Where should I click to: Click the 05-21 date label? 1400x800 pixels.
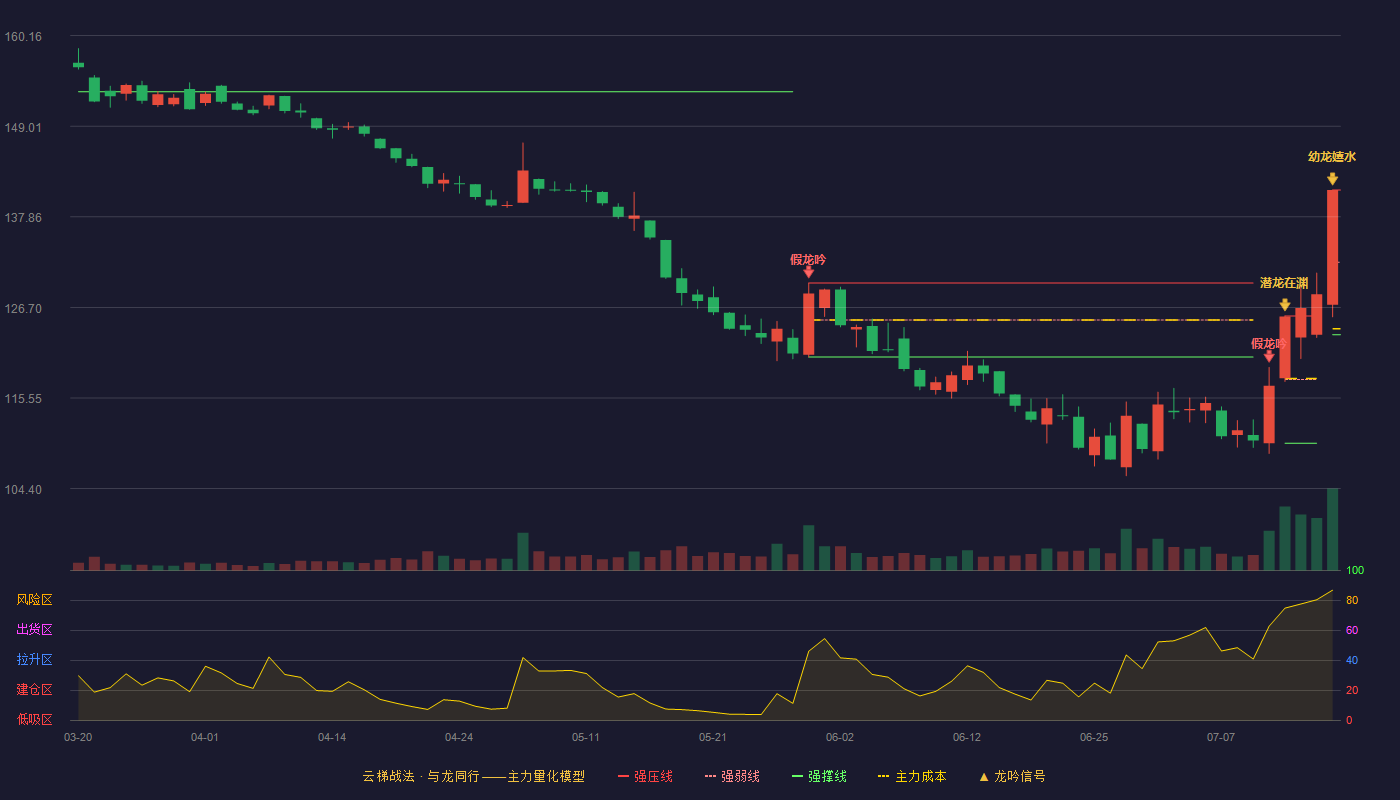click(x=713, y=737)
